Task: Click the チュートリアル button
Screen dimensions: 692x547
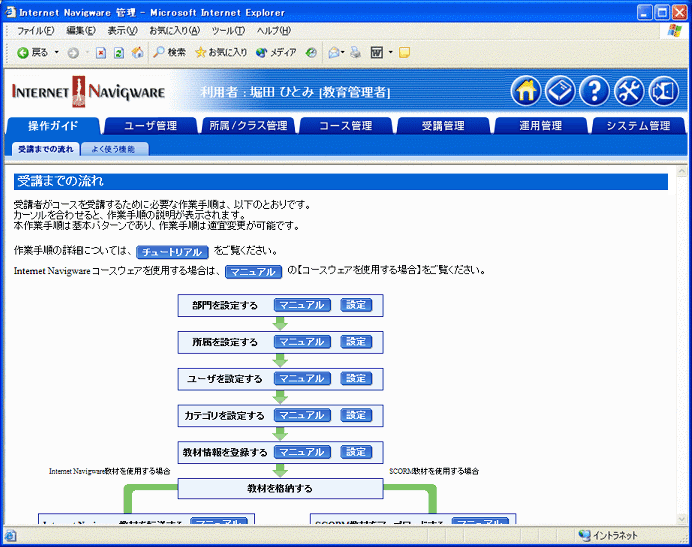Action: point(172,252)
